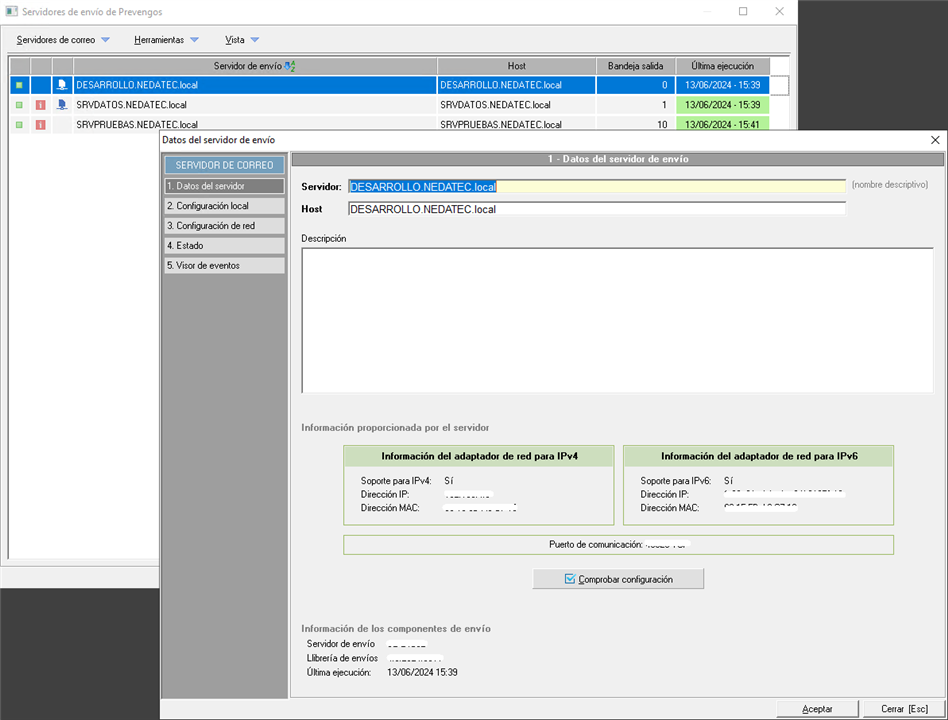
Task: Open the Servidores de correo dropdown menu
Action: point(63,40)
